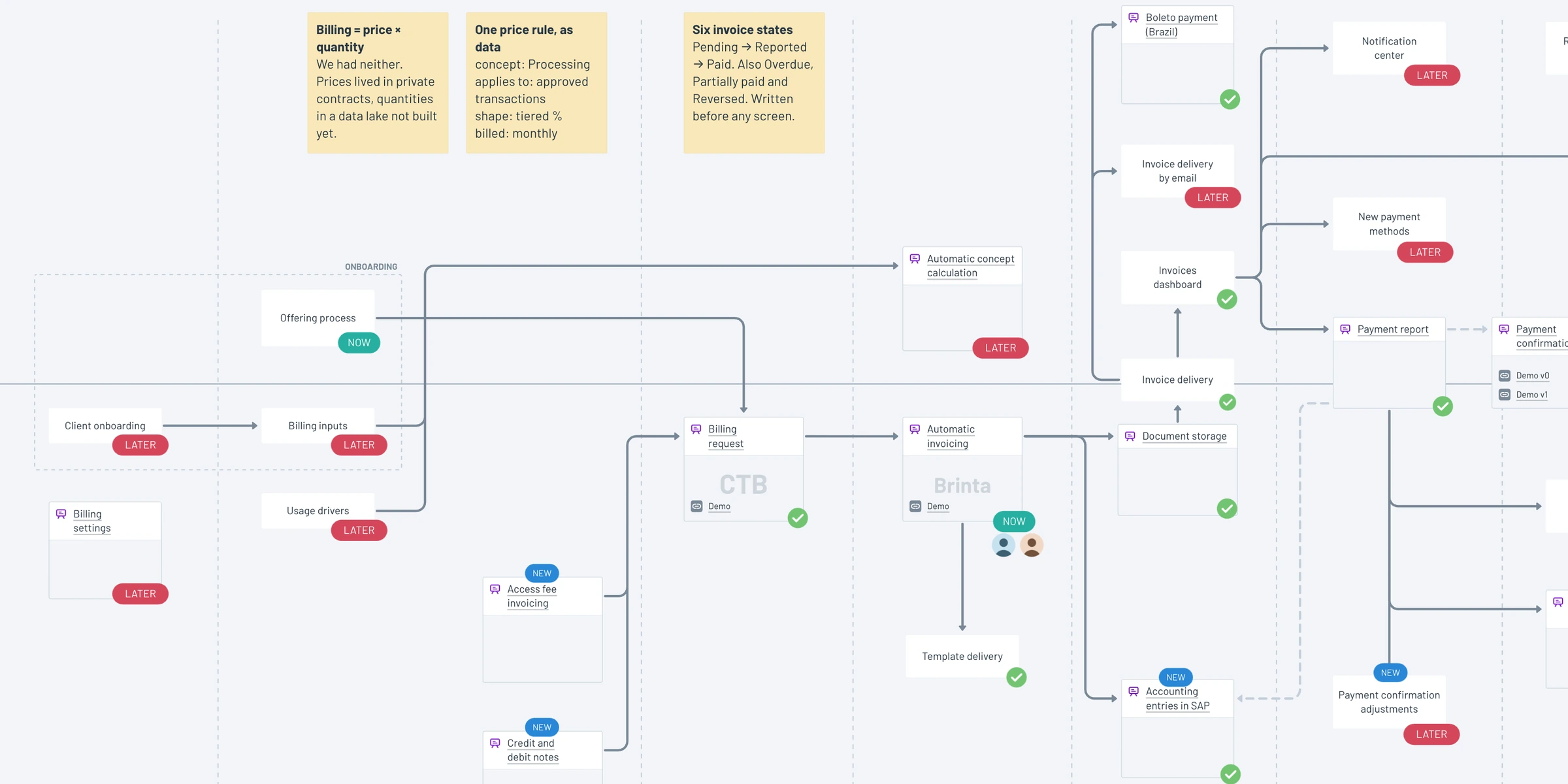Click the comment icon on Boleto payment card
The height and width of the screenshot is (784, 1568).
(1134, 18)
